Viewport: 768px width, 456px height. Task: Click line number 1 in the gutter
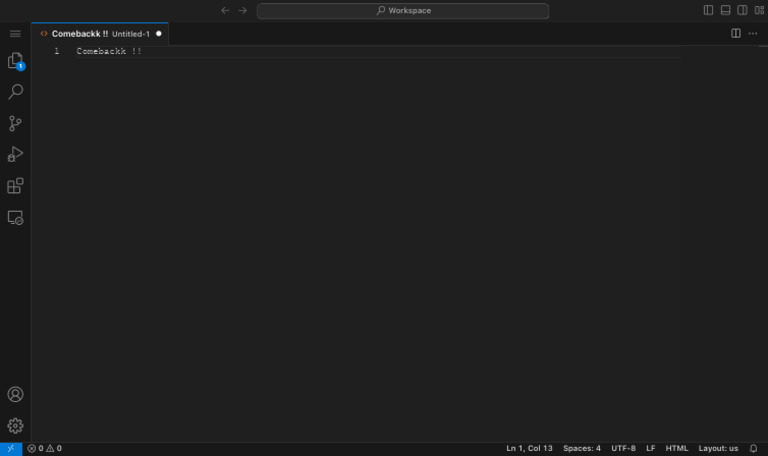click(x=57, y=51)
